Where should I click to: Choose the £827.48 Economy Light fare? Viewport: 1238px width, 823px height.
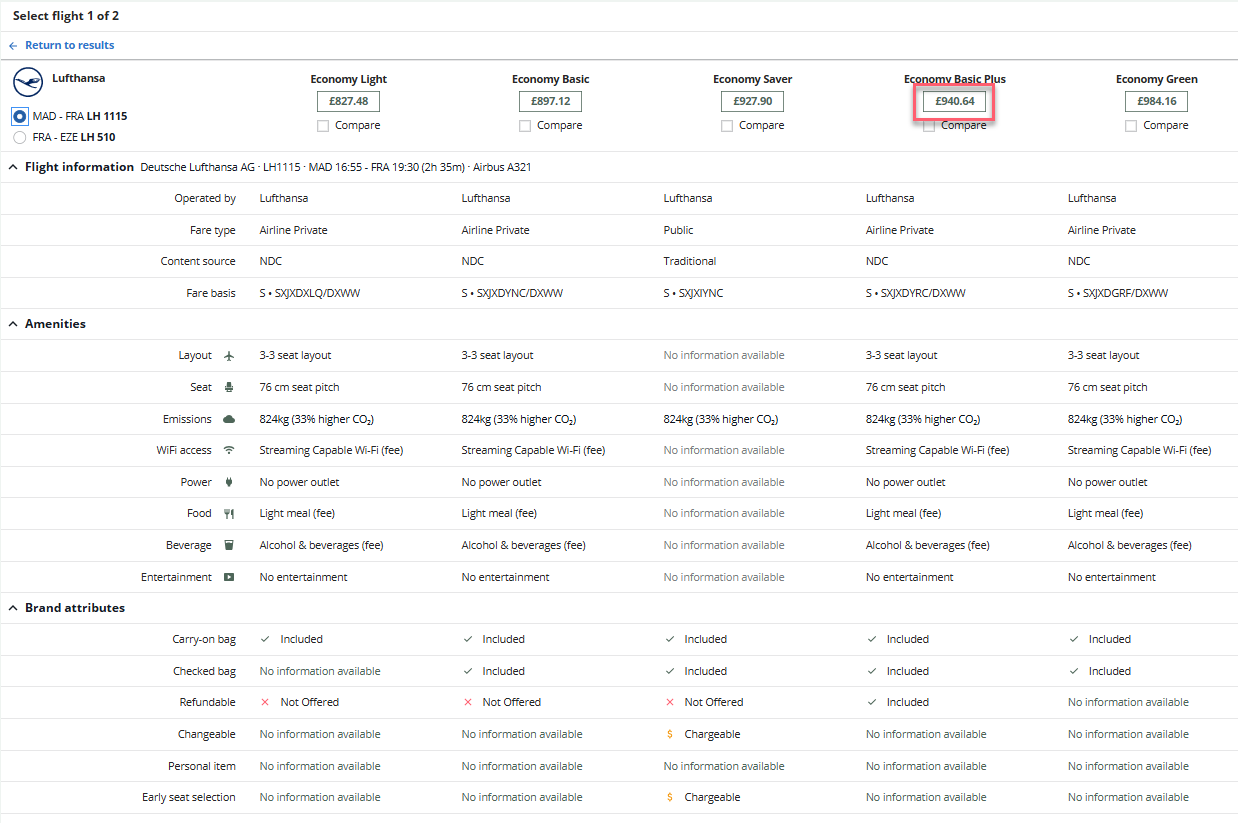coord(348,101)
